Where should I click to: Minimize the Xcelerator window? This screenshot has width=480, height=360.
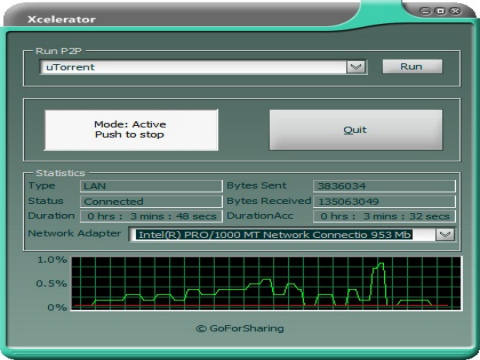click(x=425, y=11)
